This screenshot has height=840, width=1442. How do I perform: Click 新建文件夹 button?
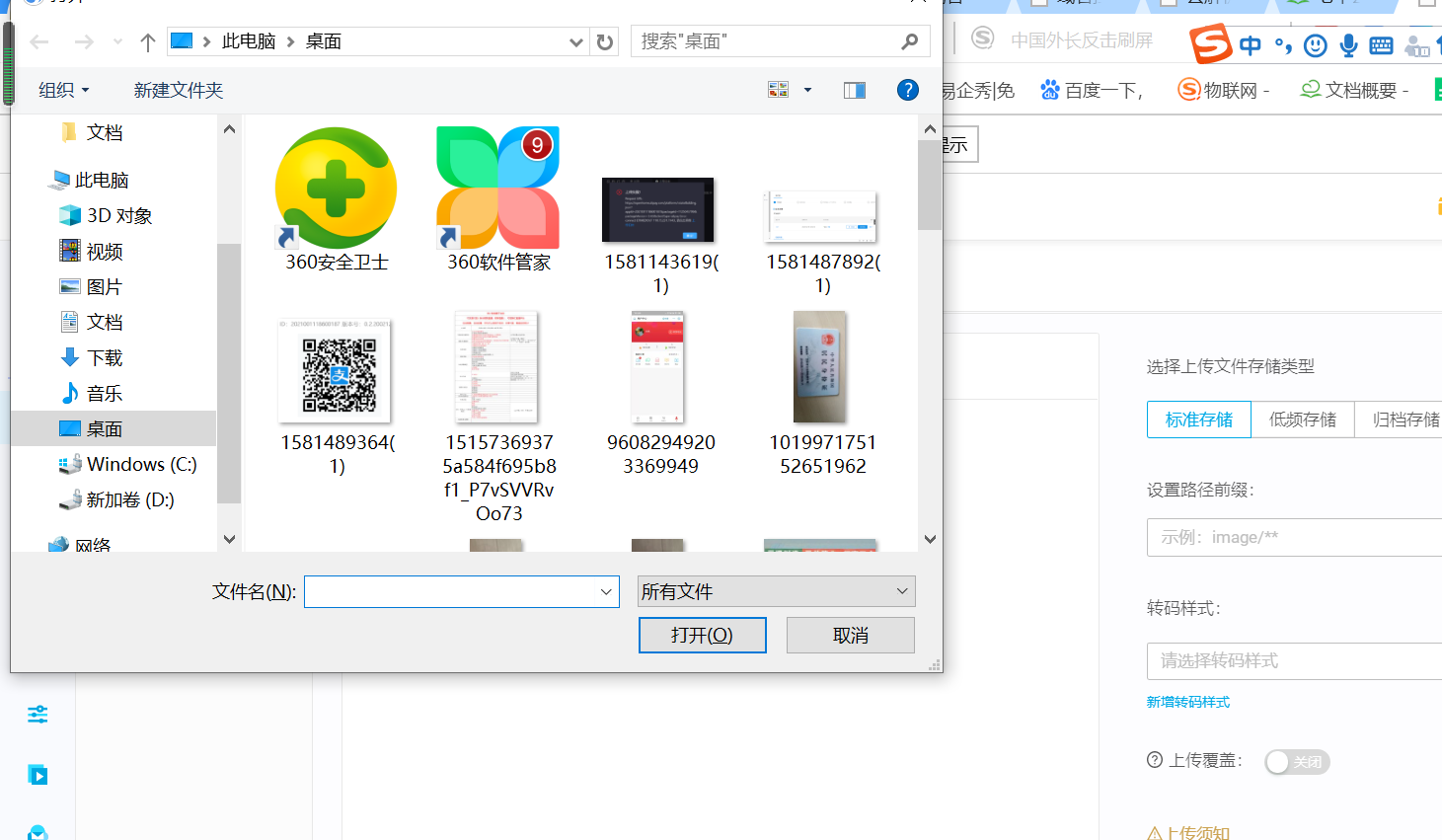tap(179, 90)
